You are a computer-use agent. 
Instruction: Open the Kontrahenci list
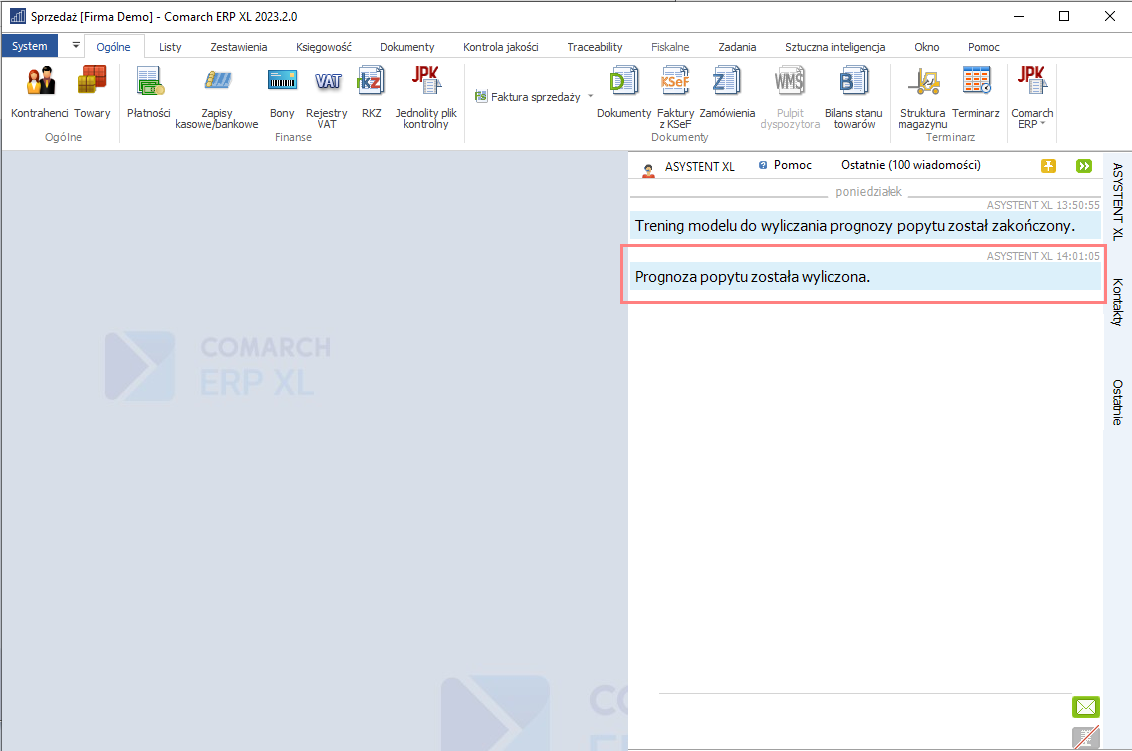pyautogui.click(x=40, y=92)
